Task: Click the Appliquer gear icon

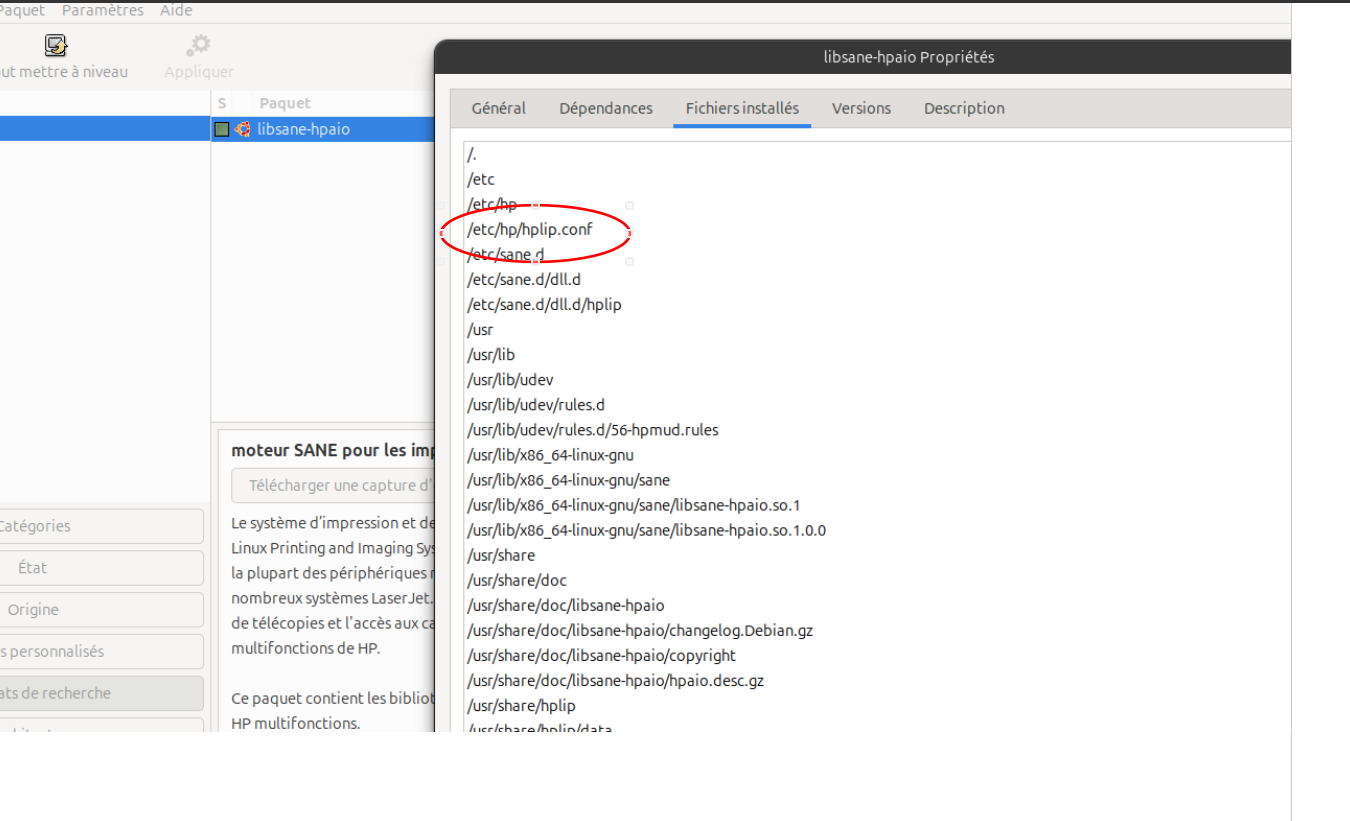Action: (199, 46)
